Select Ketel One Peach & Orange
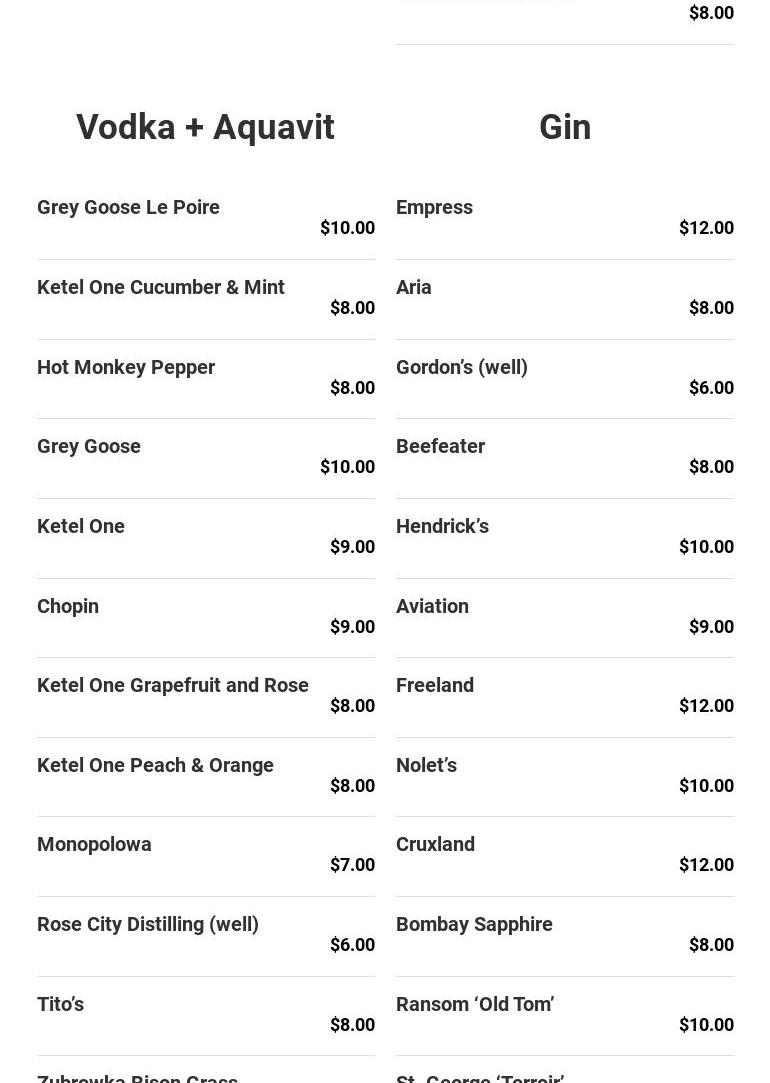The width and height of the screenshot is (770, 1083). coord(155,765)
